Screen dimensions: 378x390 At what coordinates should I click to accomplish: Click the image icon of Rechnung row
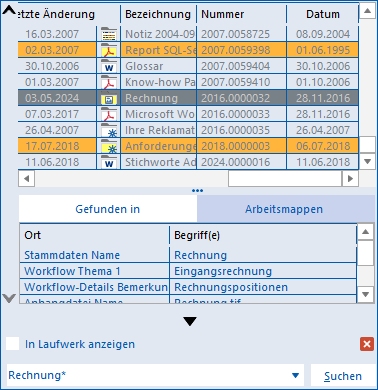coord(109,98)
